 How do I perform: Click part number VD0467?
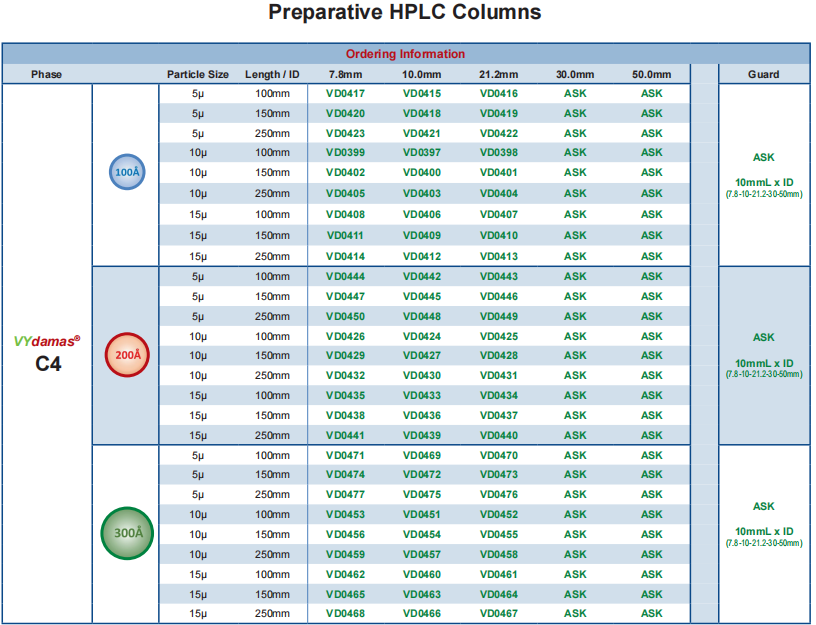(x=499, y=614)
